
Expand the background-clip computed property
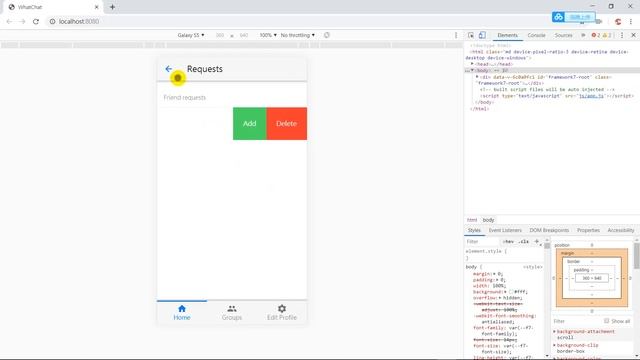[x=555, y=345]
